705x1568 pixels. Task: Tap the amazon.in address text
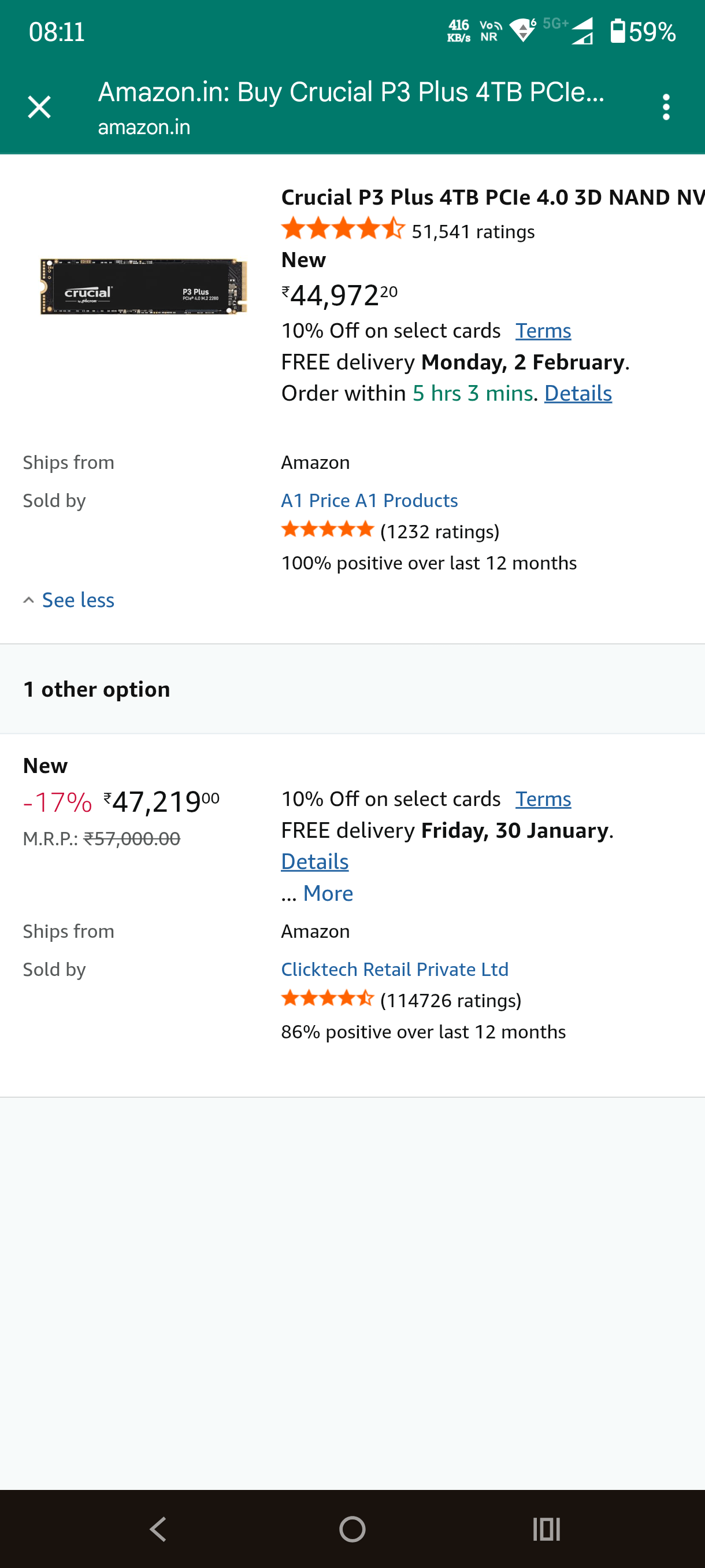point(144,127)
